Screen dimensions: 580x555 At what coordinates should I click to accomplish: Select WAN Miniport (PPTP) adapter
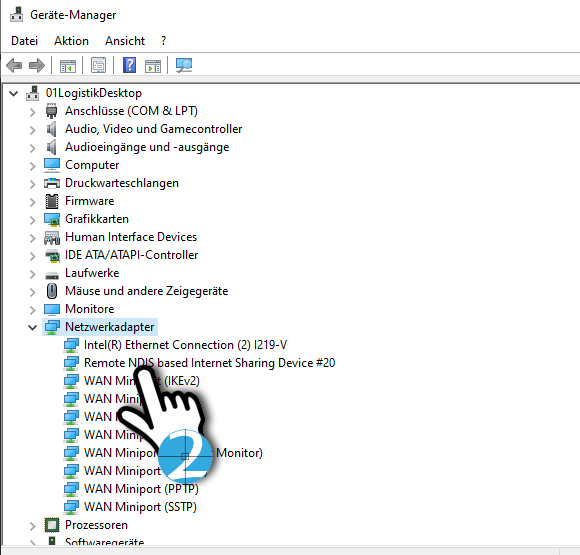[x=141, y=489]
